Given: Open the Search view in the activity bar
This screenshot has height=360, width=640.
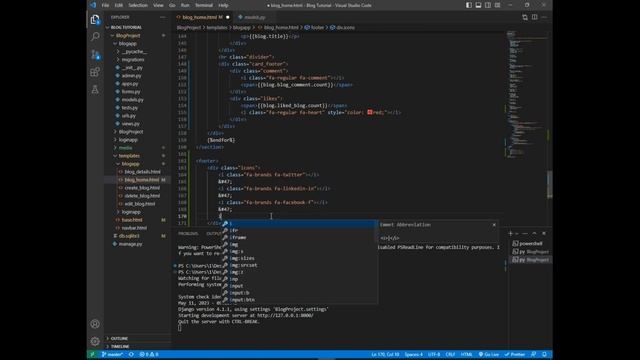Looking at the screenshot, I should point(95,37).
